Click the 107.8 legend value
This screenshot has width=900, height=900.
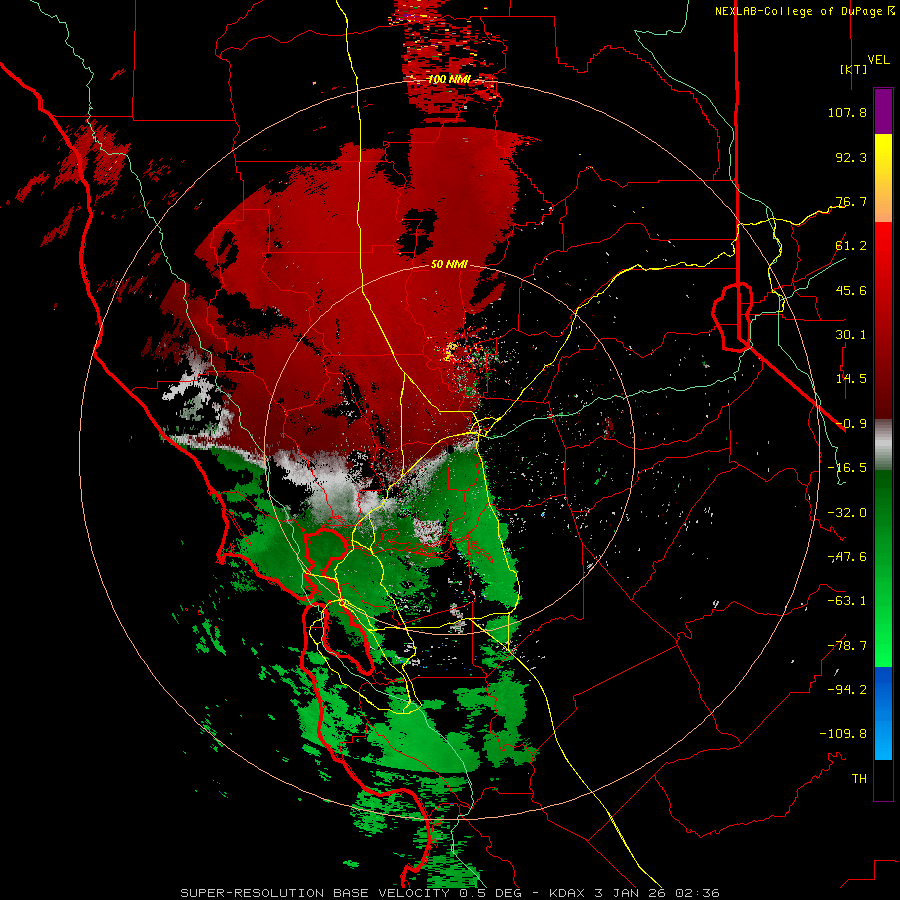tap(847, 112)
